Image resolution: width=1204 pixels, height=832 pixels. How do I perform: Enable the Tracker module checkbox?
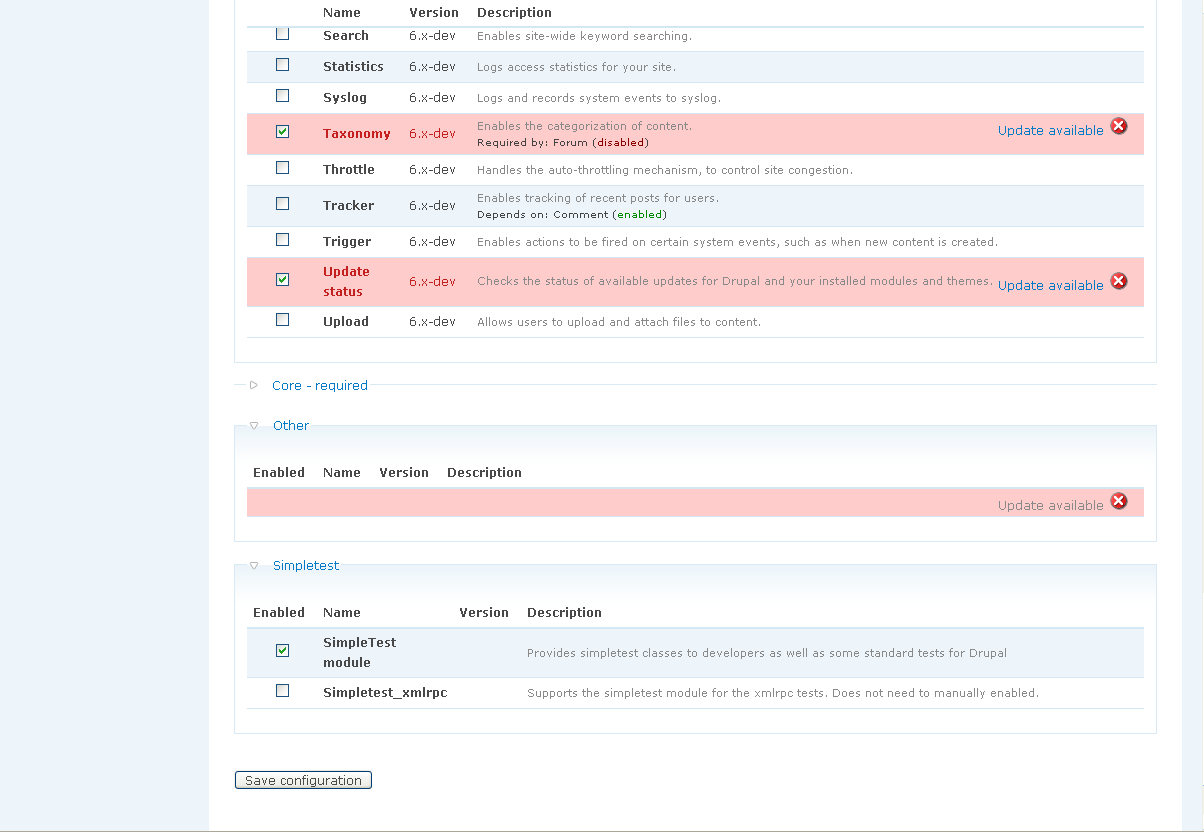pyautogui.click(x=282, y=204)
